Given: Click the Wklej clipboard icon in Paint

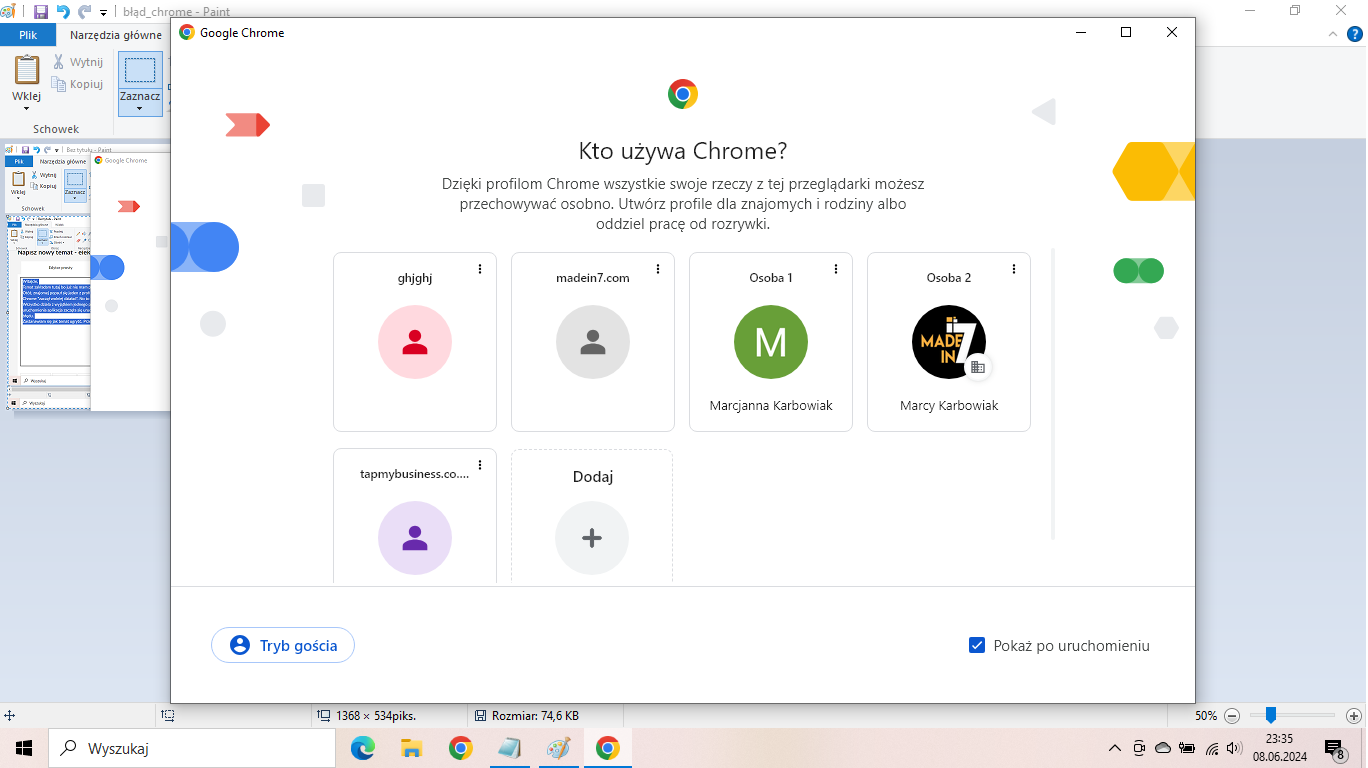Looking at the screenshot, I should 27,69.
